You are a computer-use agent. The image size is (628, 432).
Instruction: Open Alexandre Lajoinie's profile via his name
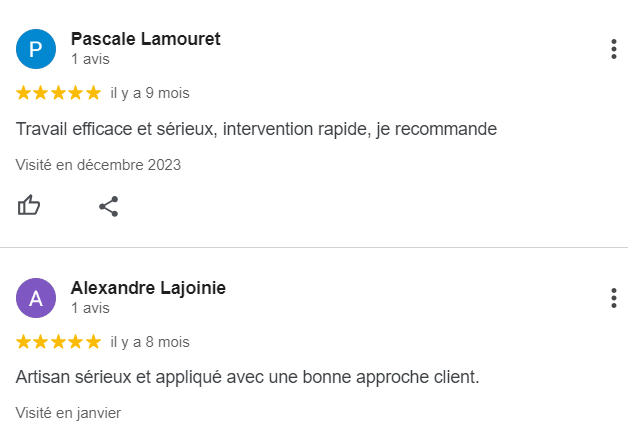148,288
